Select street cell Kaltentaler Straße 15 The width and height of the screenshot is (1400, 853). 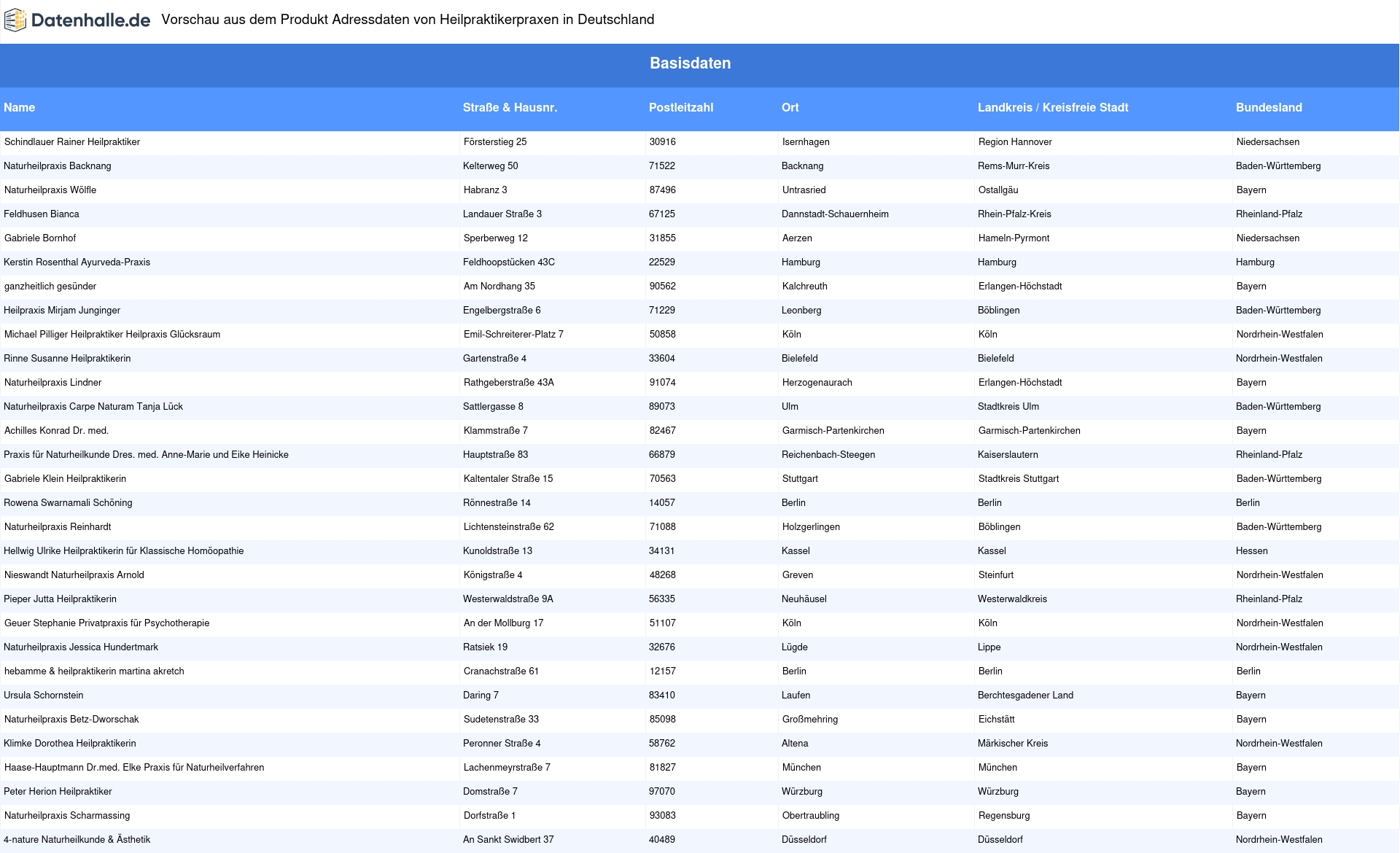coord(508,479)
